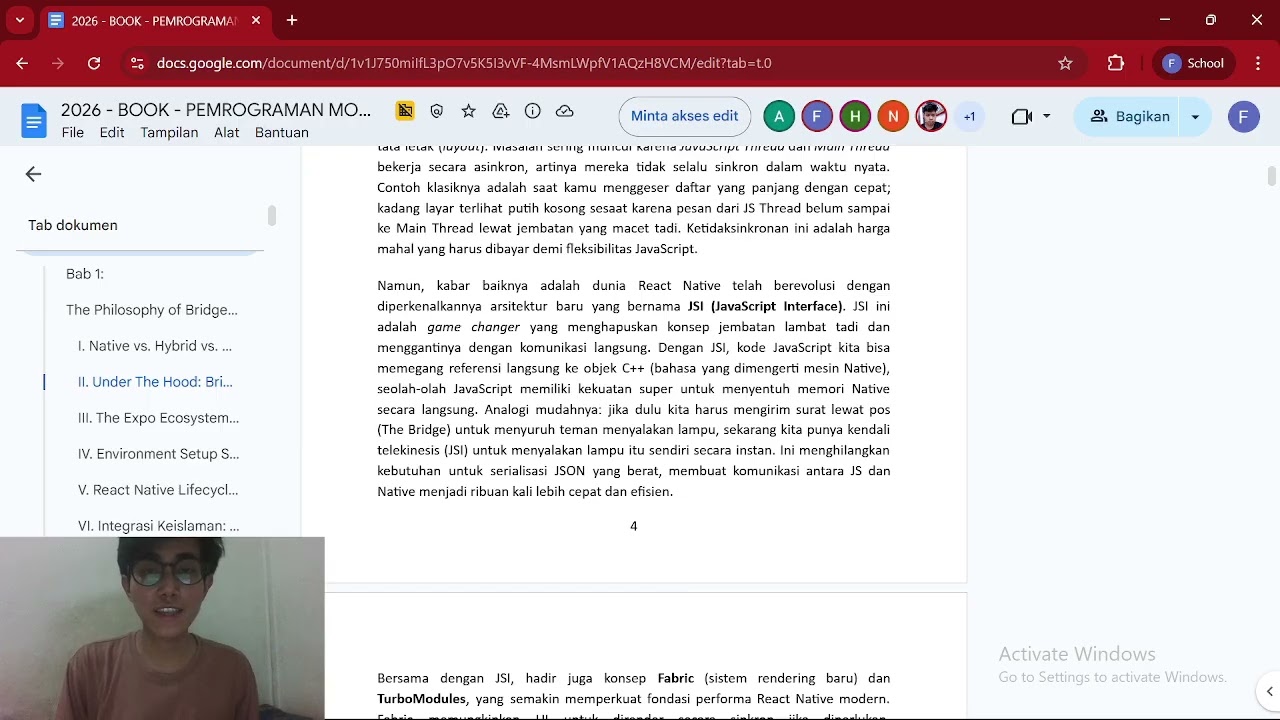Open the Google Docs home icon
This screenshot has width=1280, height=720.
tap(33, 121)
